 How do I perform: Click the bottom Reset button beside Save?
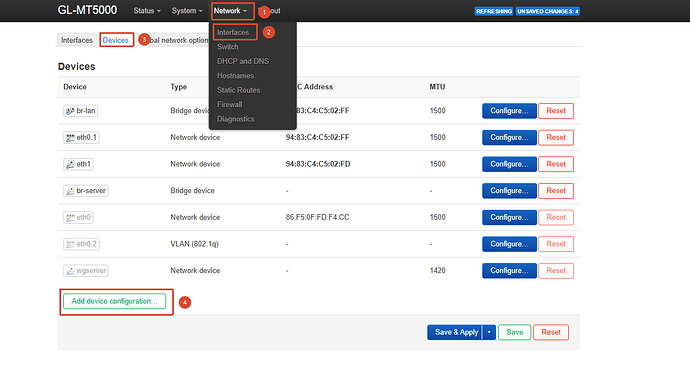[x=551, y=332]
